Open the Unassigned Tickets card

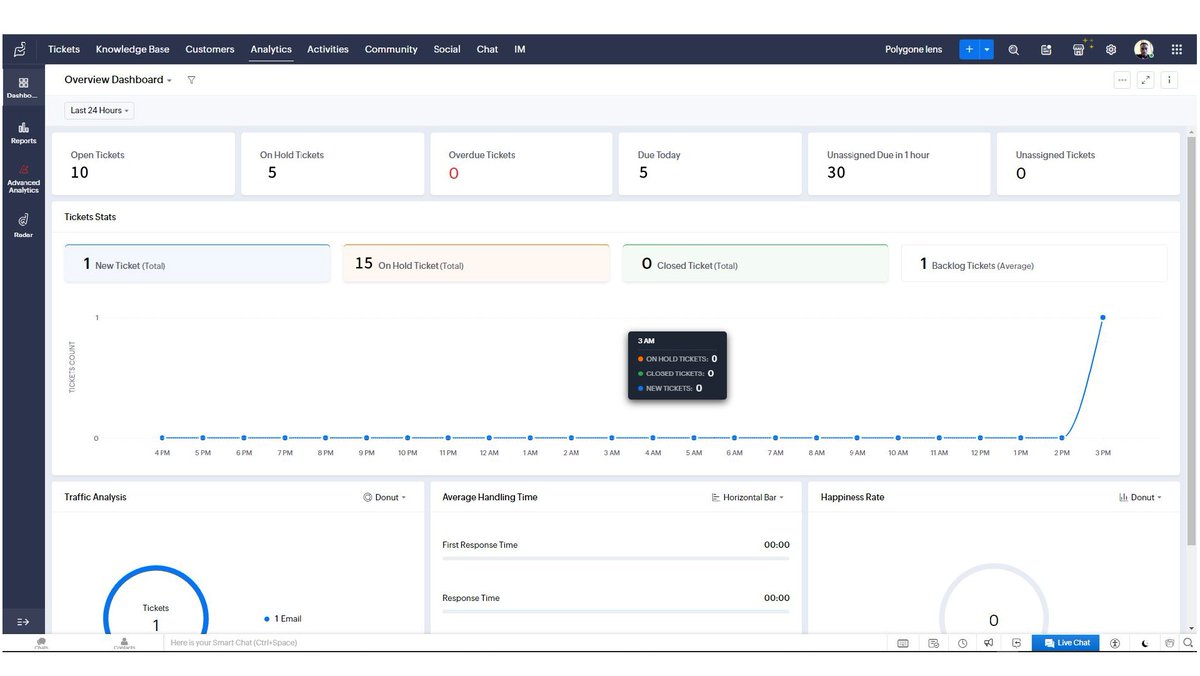[x=1088, y=164]
